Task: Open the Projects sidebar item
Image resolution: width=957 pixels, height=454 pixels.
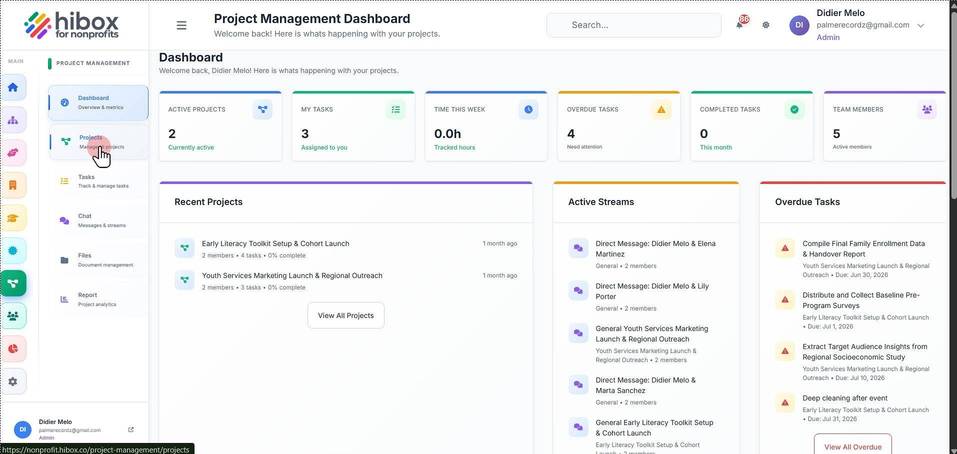Action: click(98, 142)
